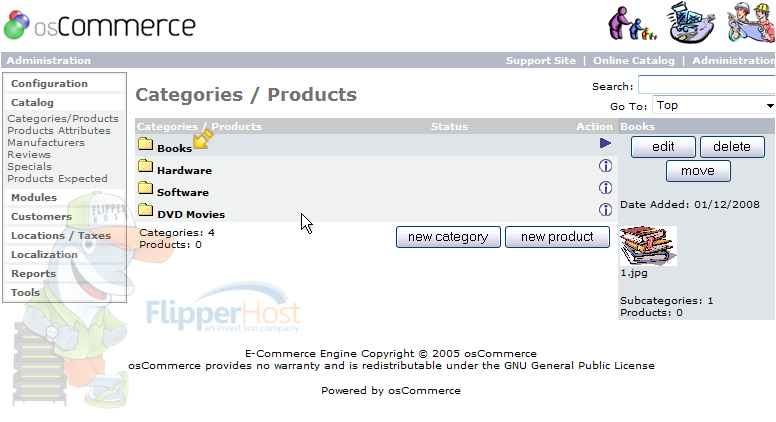Select the Books category name
This screenshot has height=422, width=776.
click(x=174, y=148)
